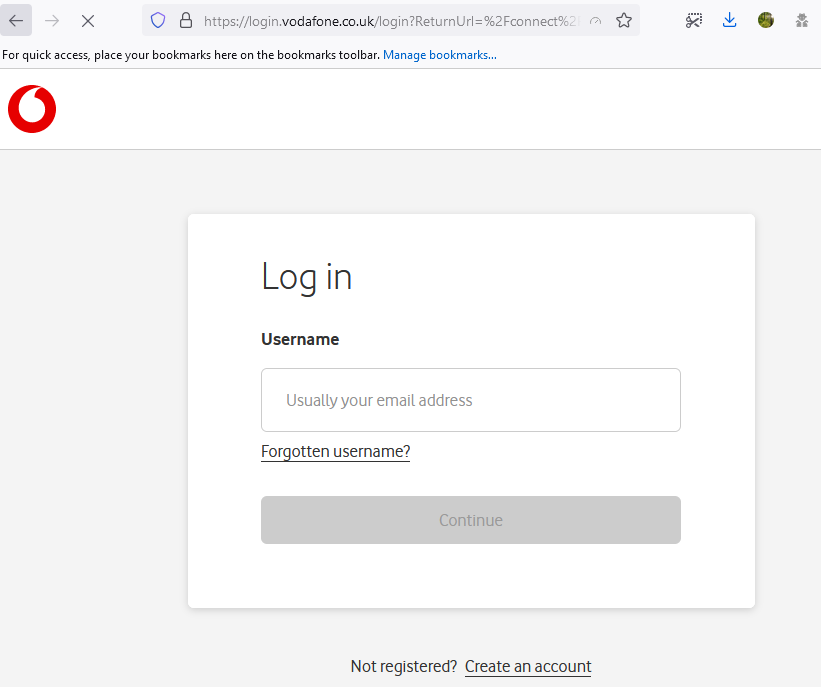Open the Manage bookmarks link

pyautogui.click(x=440, y=55)
